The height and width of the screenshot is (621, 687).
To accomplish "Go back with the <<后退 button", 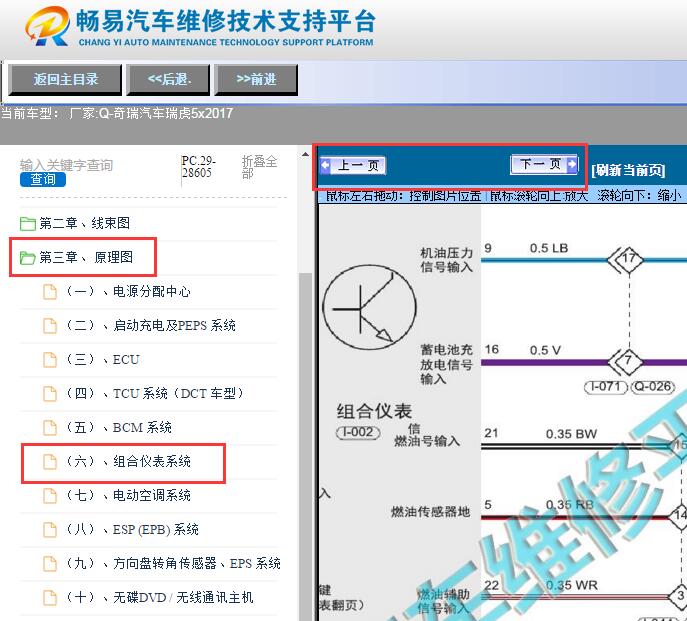I will coord(168,79).
